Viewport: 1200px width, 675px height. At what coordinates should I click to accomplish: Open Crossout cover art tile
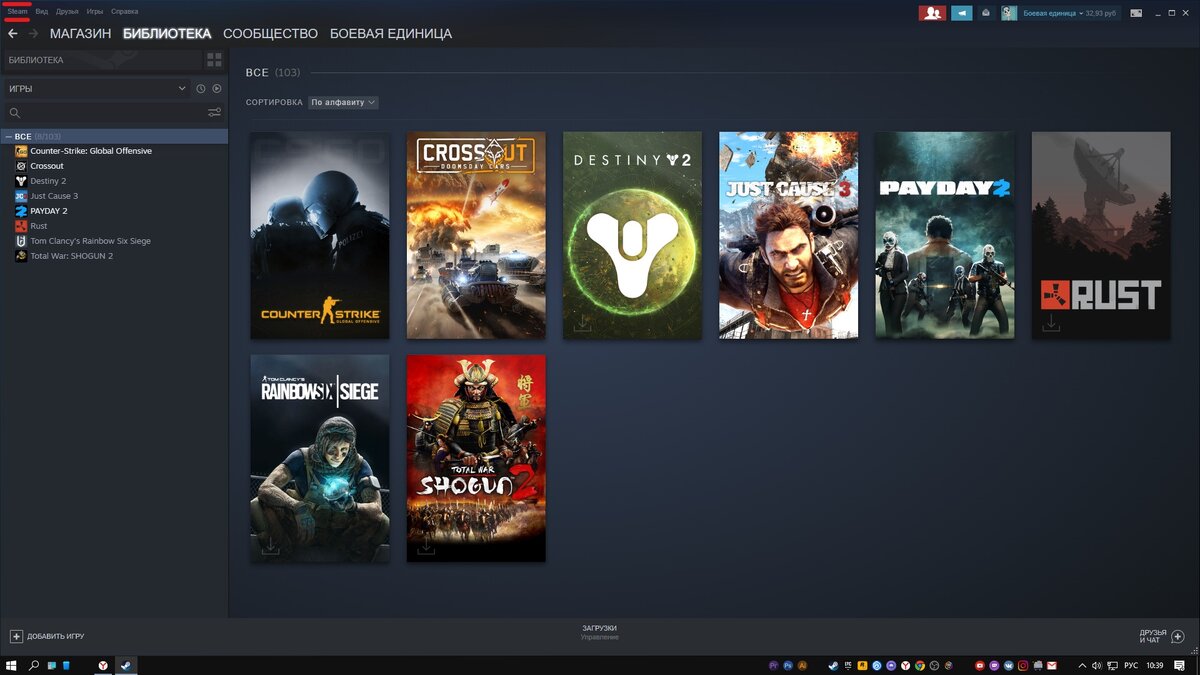tap(476, 235)
